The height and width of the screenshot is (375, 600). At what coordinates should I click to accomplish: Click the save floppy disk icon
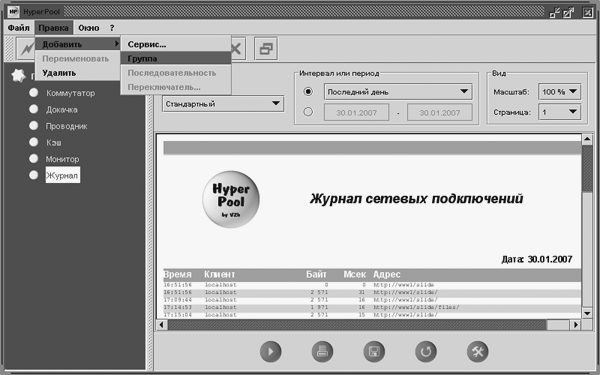tap(374, 351)
